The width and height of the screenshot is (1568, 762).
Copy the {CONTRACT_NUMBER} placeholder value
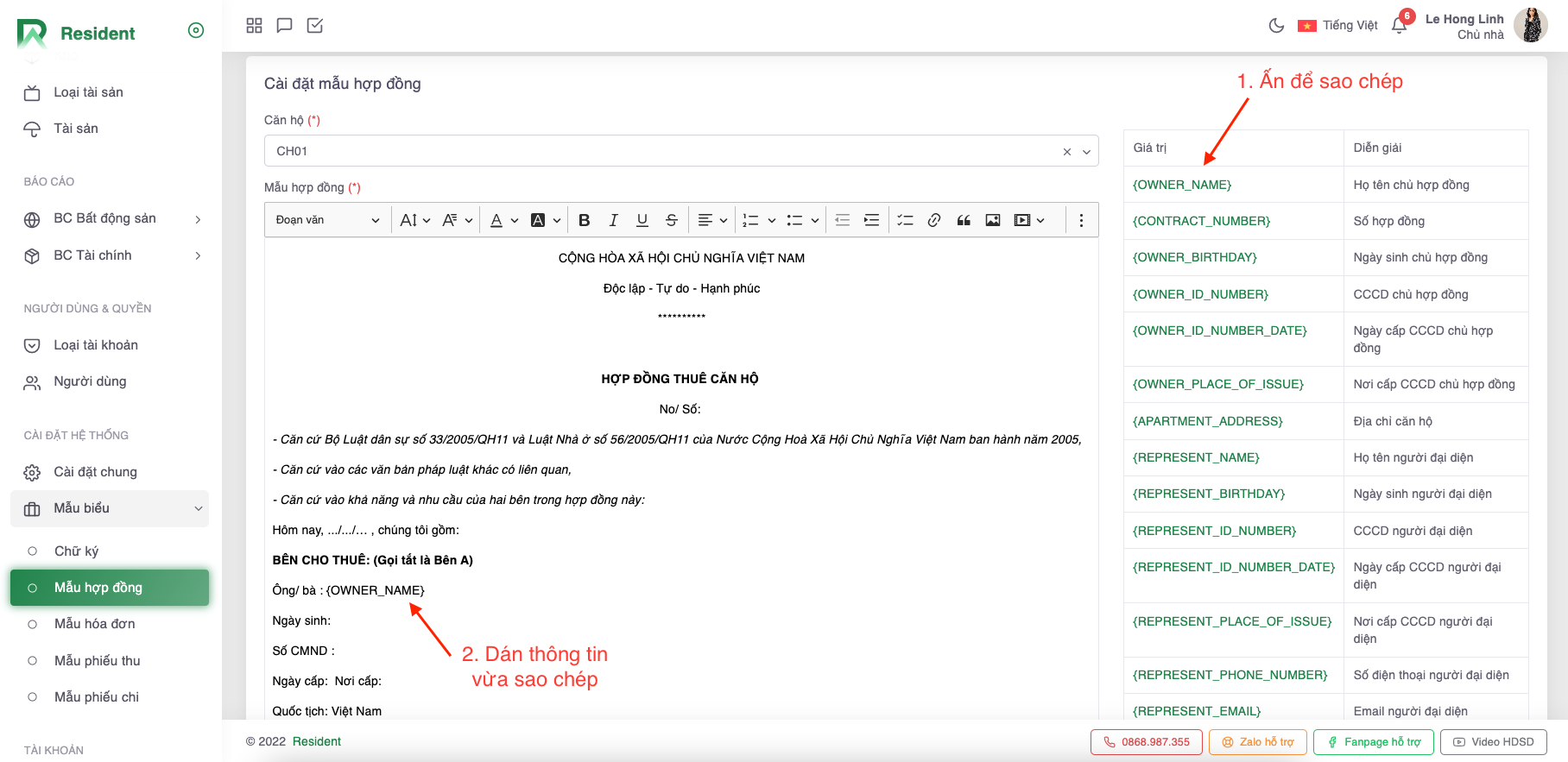click(1201, 221)
